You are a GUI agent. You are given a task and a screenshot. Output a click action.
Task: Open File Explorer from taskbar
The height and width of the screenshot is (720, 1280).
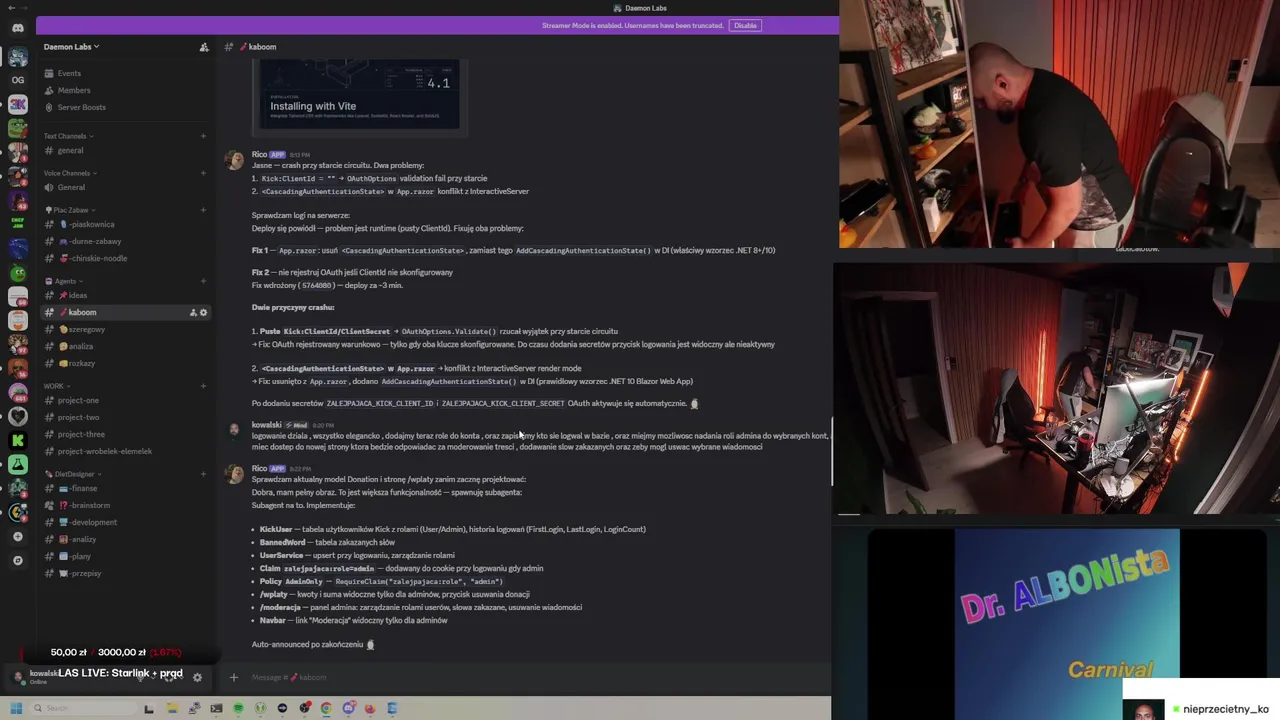click(x=172, y=708)
